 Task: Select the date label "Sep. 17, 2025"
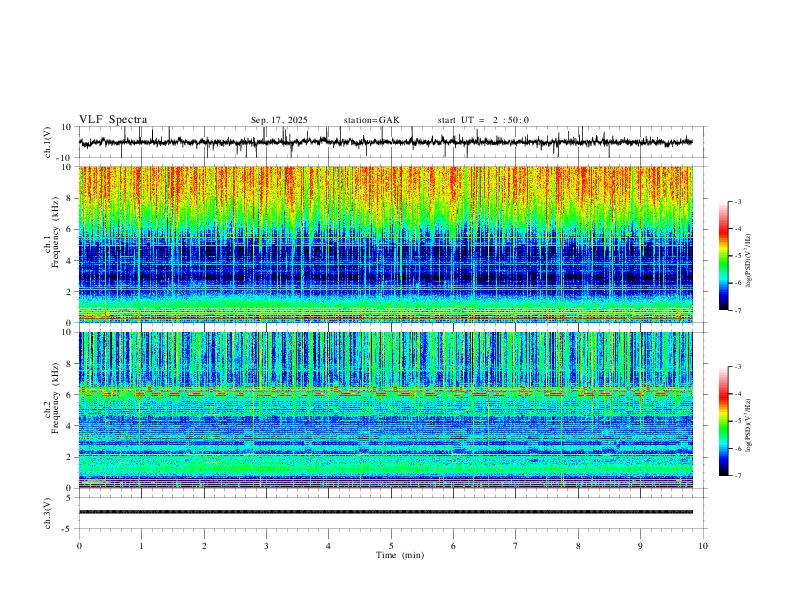[279, 120]
